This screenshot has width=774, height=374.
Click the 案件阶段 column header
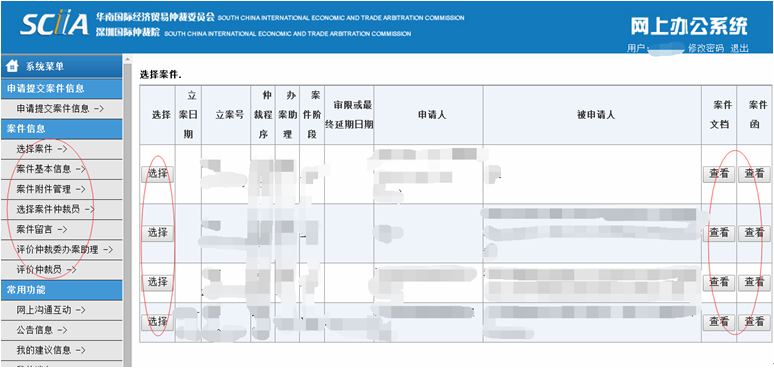312,115
